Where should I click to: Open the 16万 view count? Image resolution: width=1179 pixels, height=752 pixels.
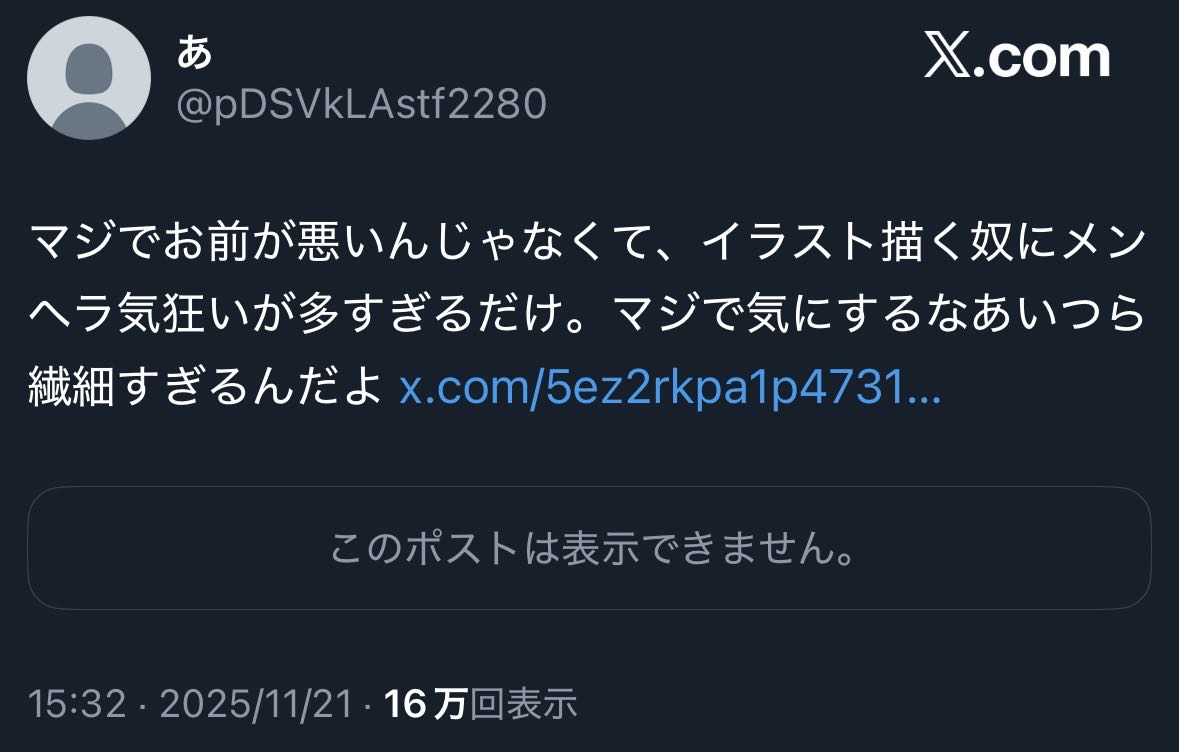point(426,704)
